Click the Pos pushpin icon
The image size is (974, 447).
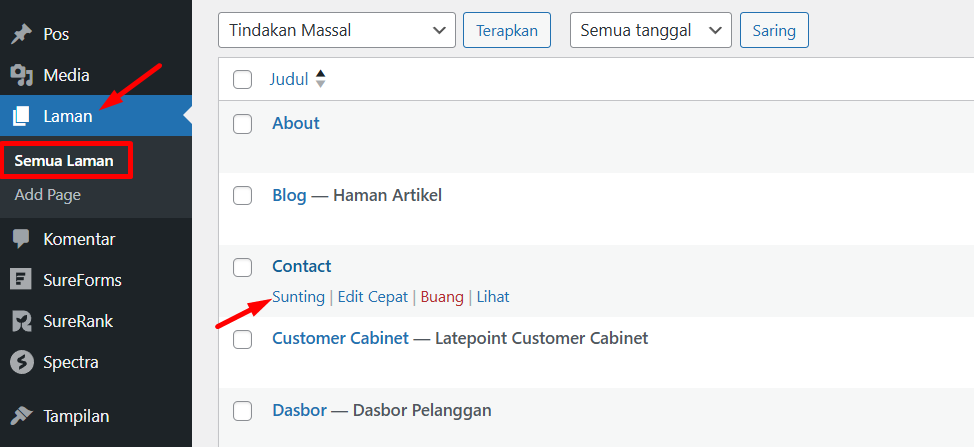[x=21, y=35]
